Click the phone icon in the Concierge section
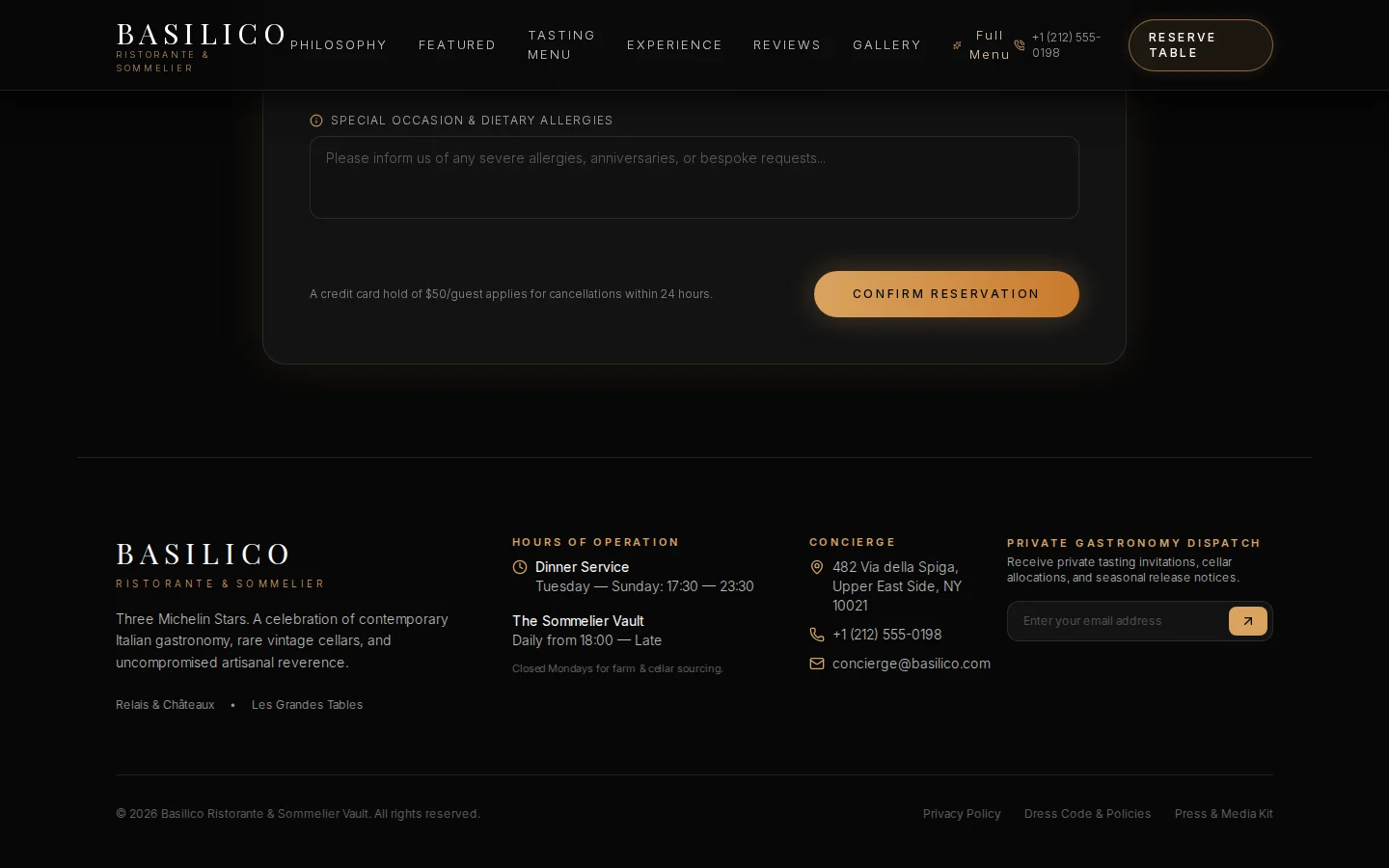1389x868 pixels. (x=817, y=635)
